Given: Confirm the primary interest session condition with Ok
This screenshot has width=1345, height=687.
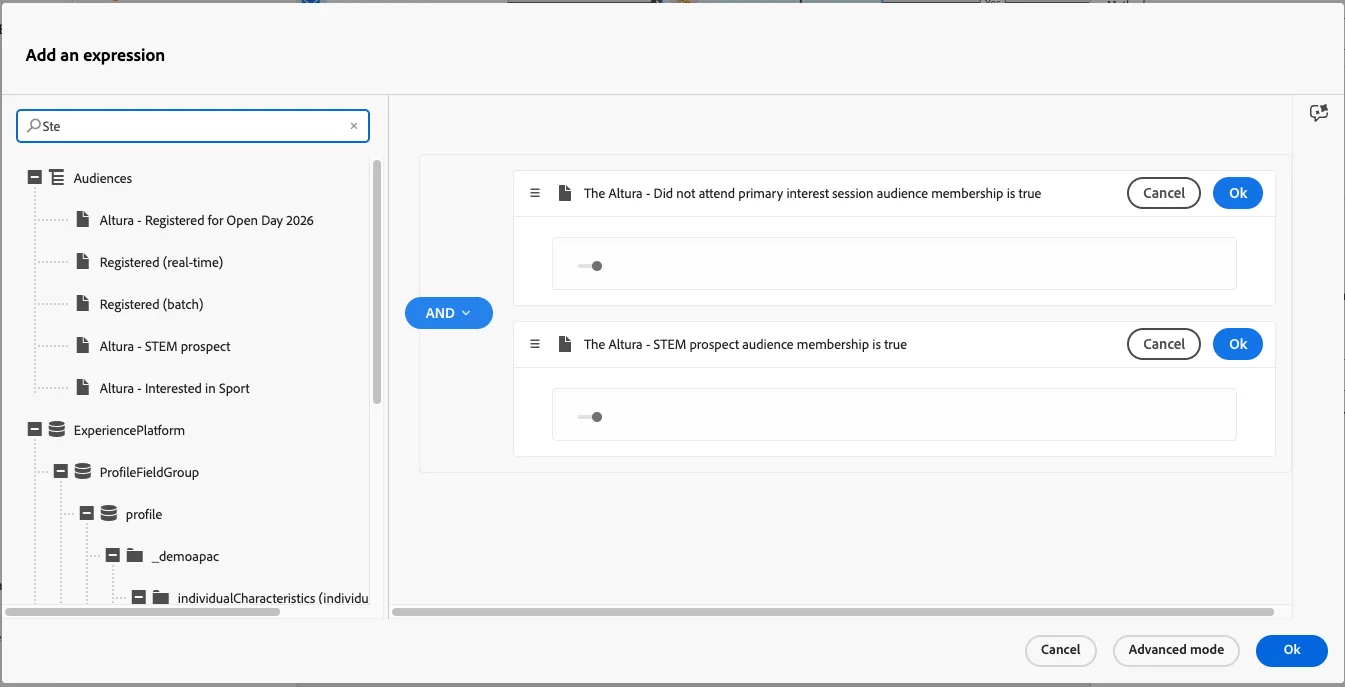Looking at the screenshot, I should pyautogui.click(x=1238, y=193).
